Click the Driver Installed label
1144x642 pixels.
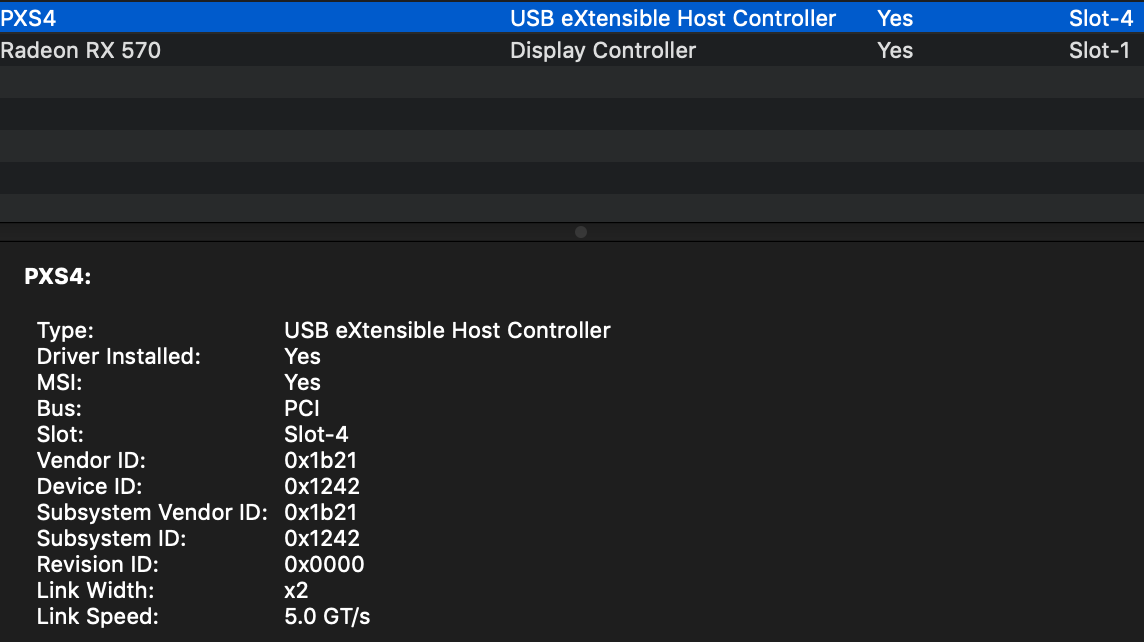119,356
